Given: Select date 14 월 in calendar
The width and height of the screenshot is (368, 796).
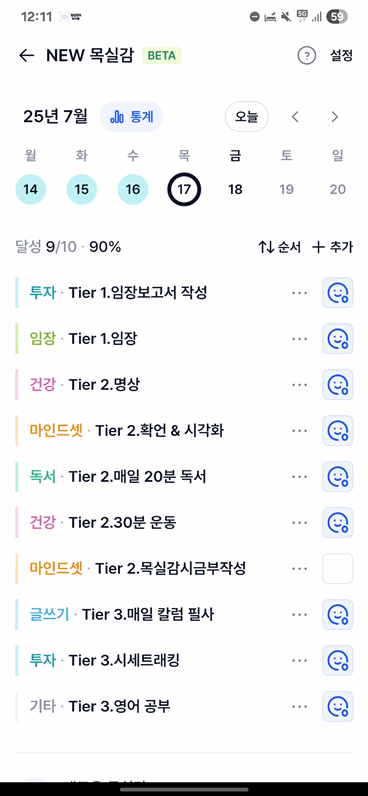Looking at the screenshot, I should (30, 190).
